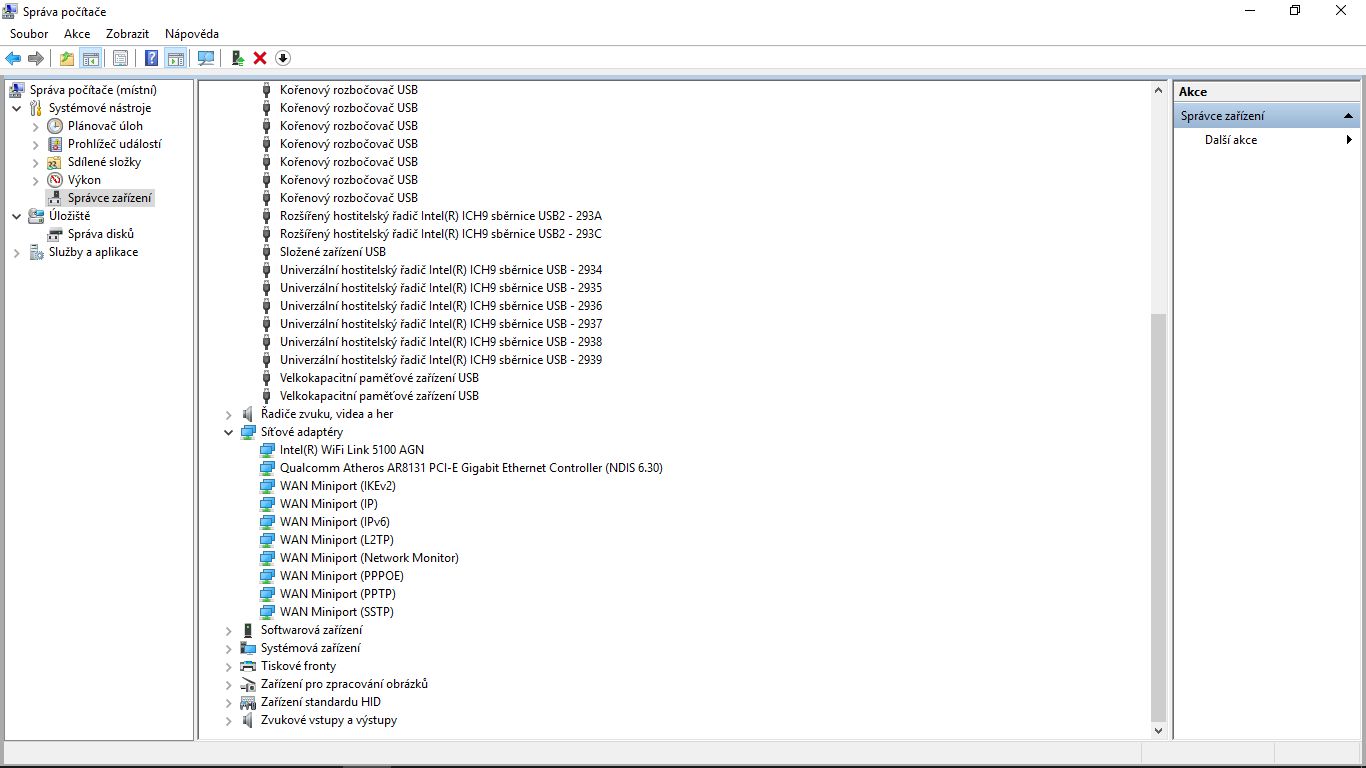
Task: Select the Sdílené složky folder icon
Action: (55, 162)
